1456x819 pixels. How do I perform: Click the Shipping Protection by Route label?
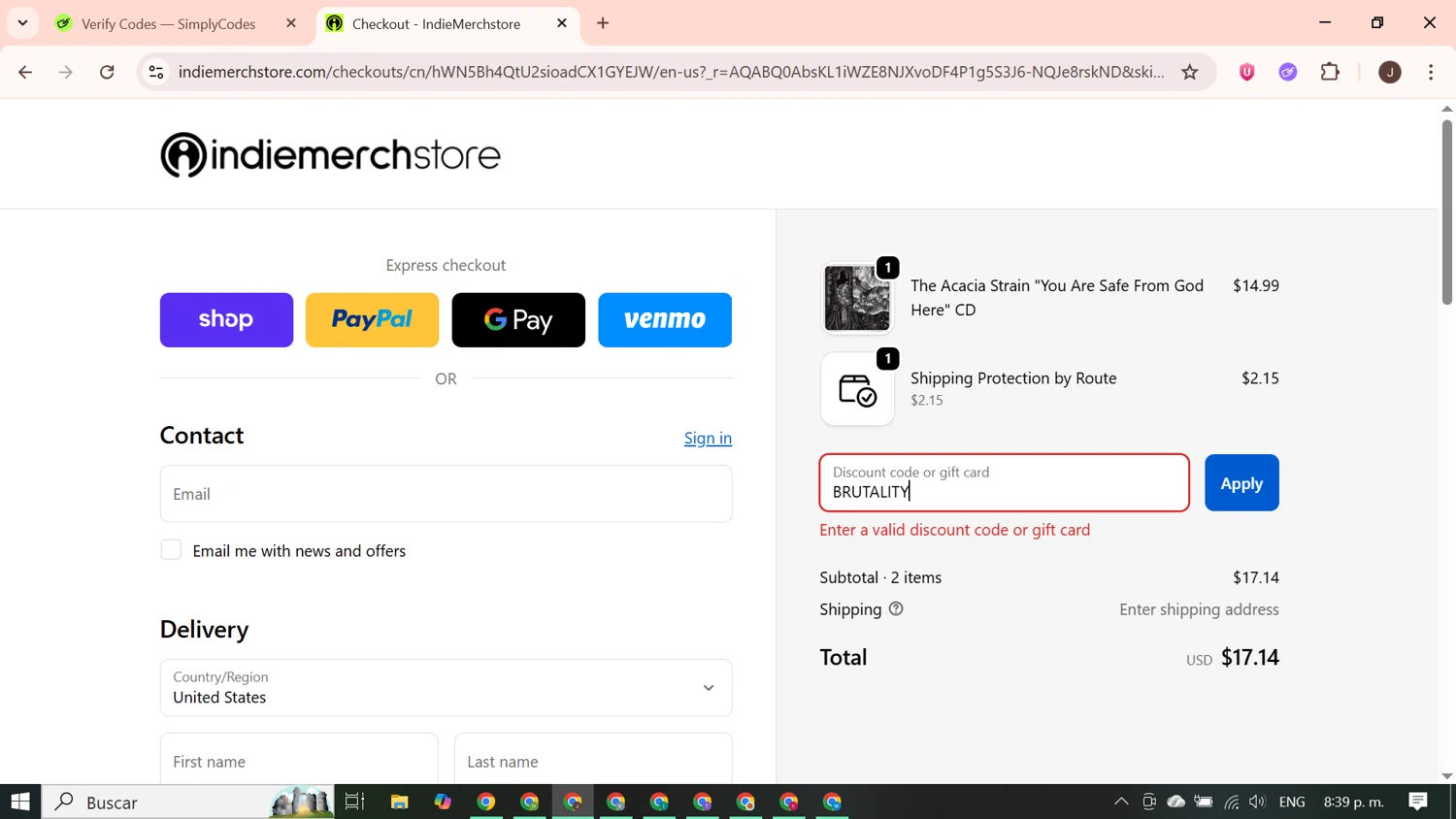coord(1013,378)
